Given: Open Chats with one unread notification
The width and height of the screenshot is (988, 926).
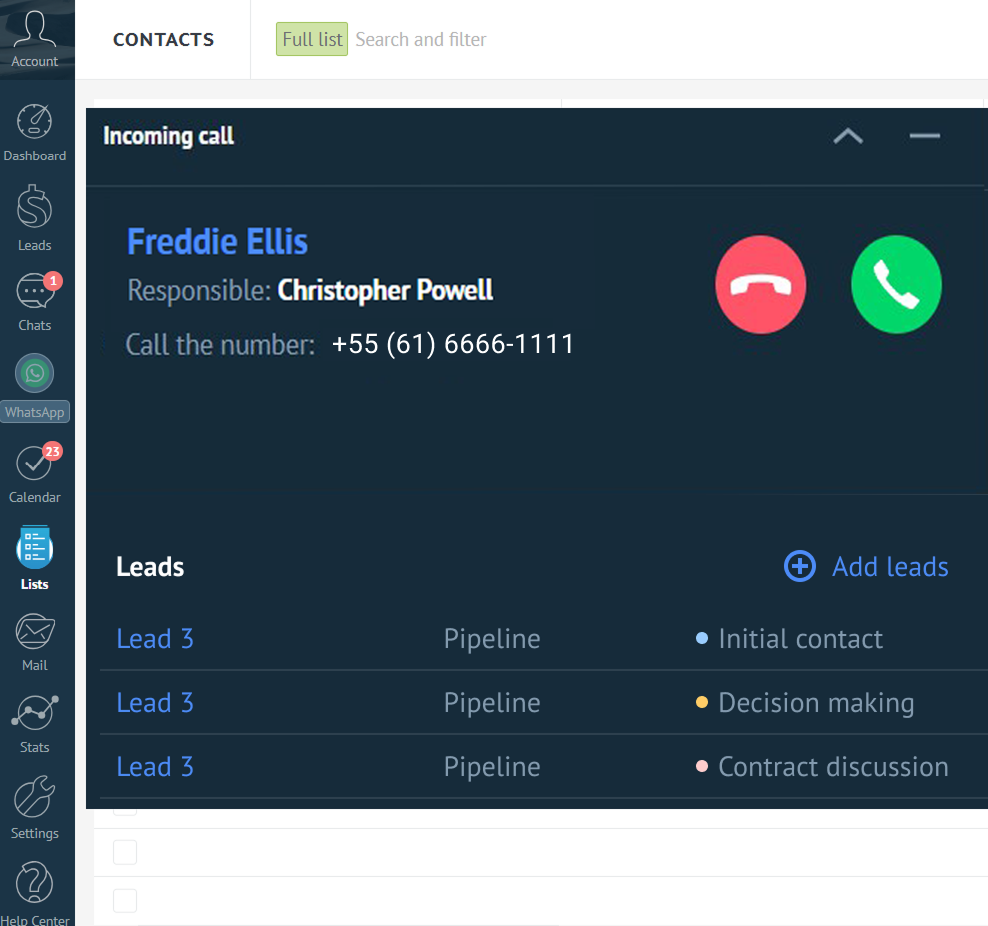Looking at the screenshot, I should pyautogui.click(x=35, y=302).
